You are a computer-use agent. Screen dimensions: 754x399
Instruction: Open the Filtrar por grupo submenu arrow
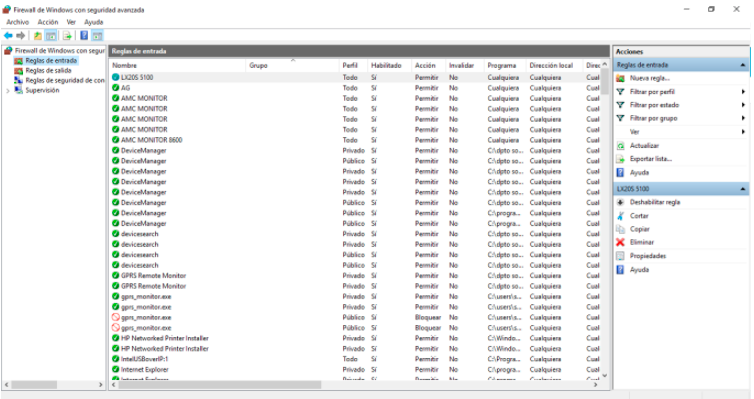743,118
